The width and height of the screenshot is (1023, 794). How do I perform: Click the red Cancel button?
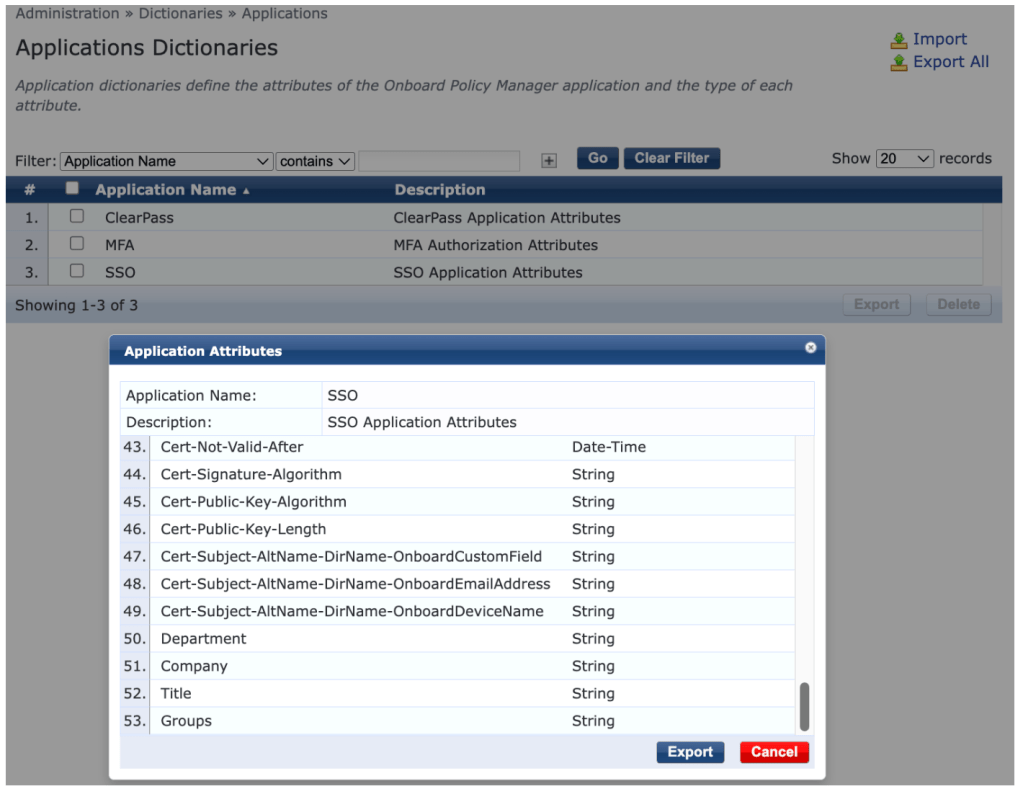point(774,752)
